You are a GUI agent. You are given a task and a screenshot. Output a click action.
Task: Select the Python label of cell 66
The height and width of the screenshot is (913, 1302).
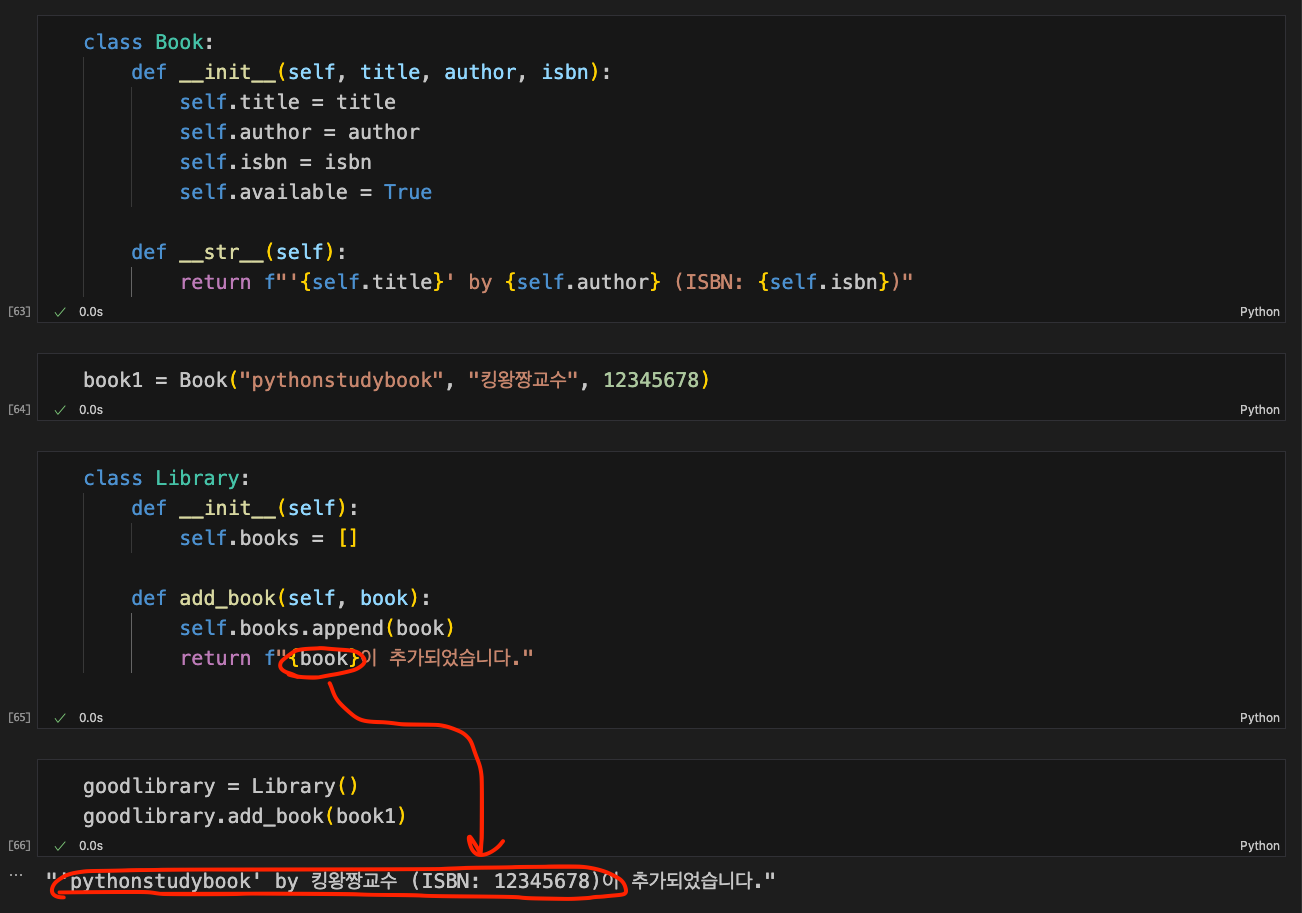click(x=1259, y=846)
